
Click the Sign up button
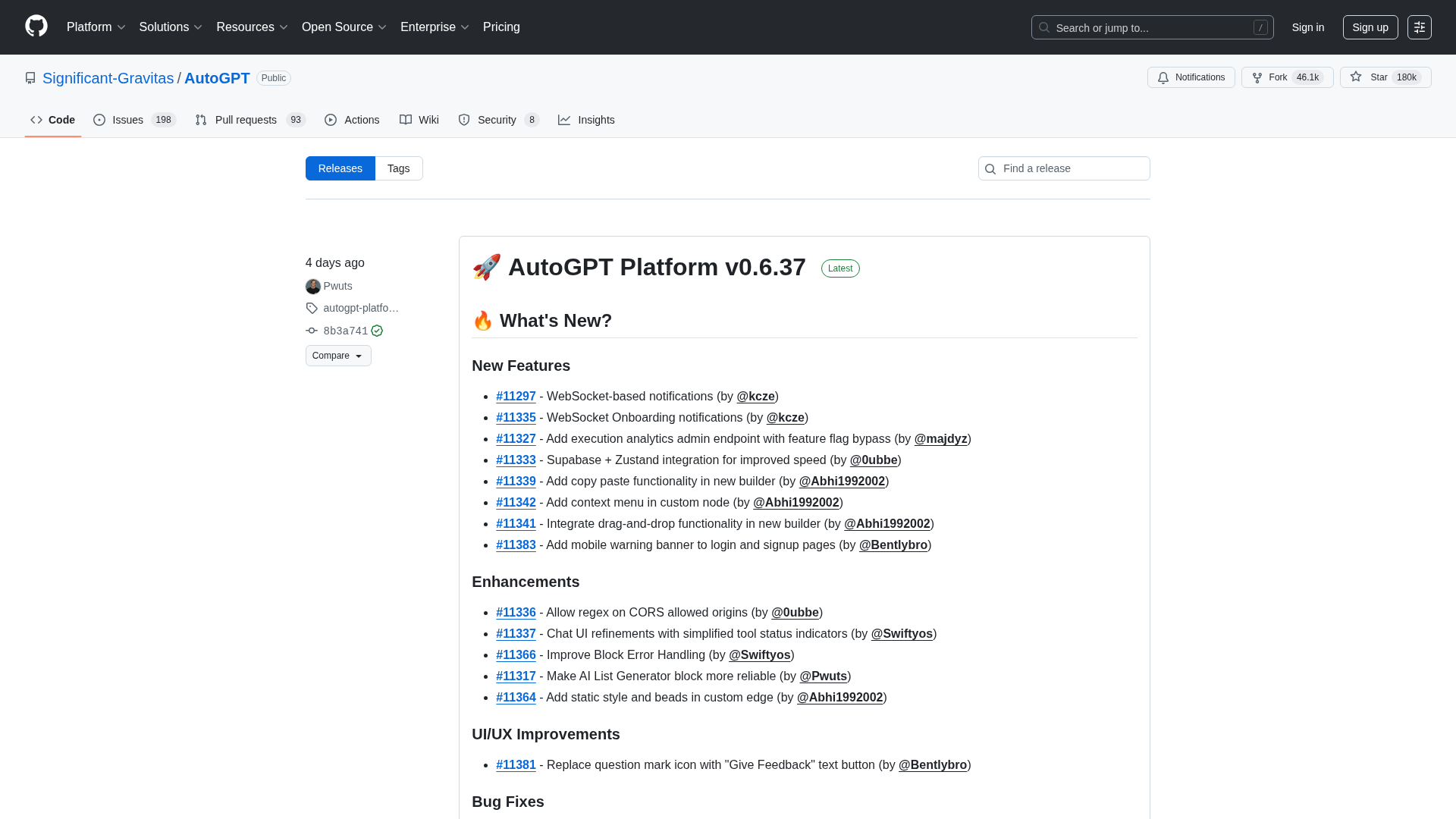1370,27
